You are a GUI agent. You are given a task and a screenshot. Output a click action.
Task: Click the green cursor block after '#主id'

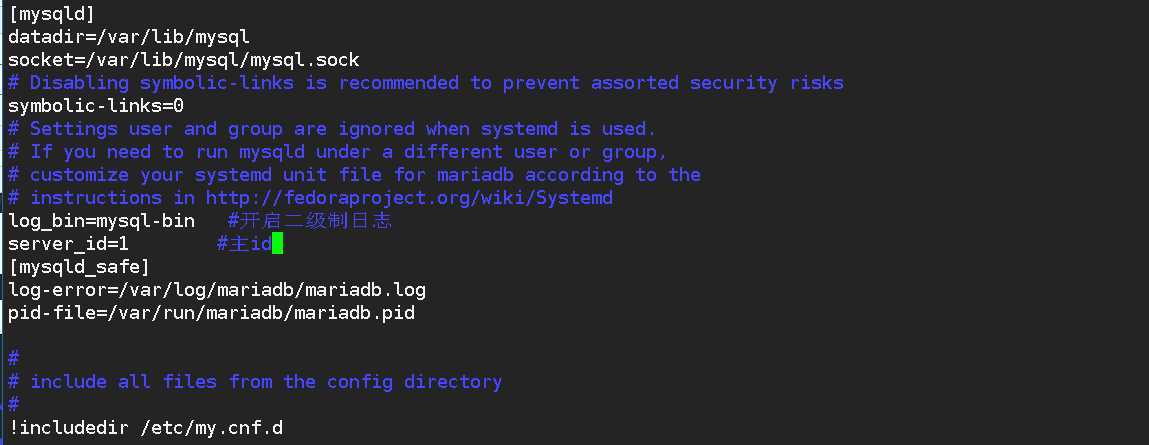point(277,243)
